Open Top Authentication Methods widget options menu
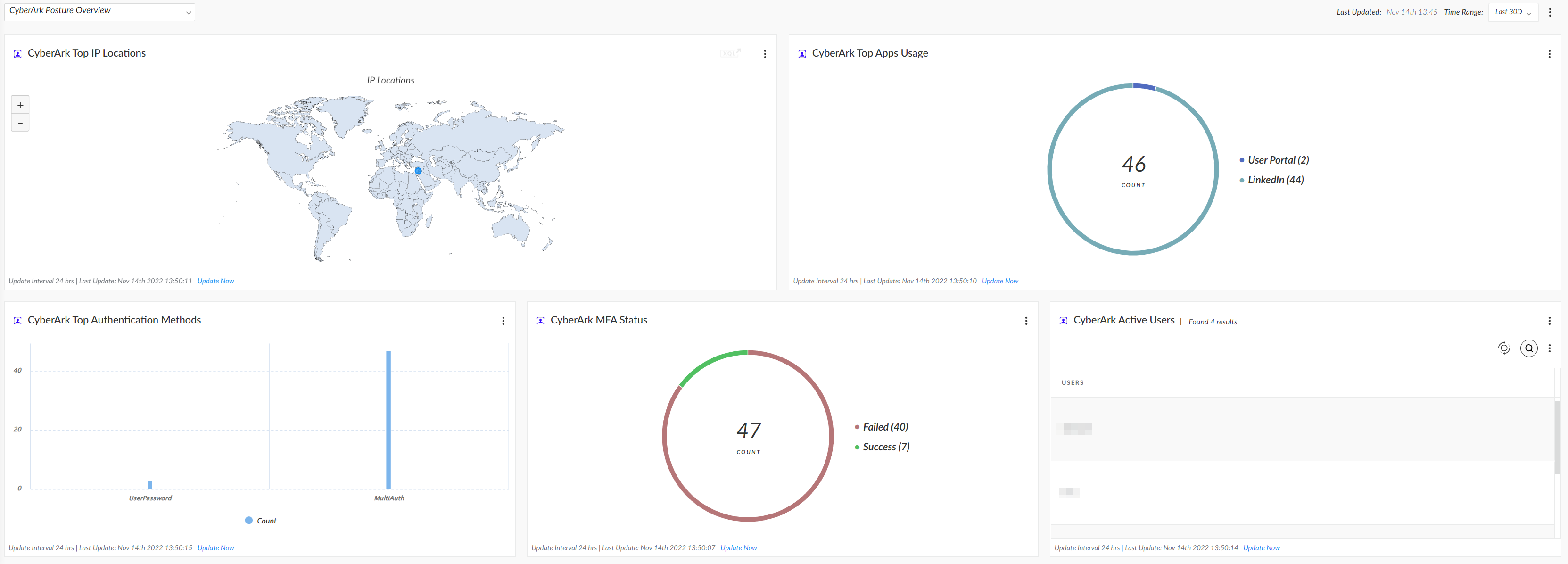The image size is (1568, 564). point(503,321)
